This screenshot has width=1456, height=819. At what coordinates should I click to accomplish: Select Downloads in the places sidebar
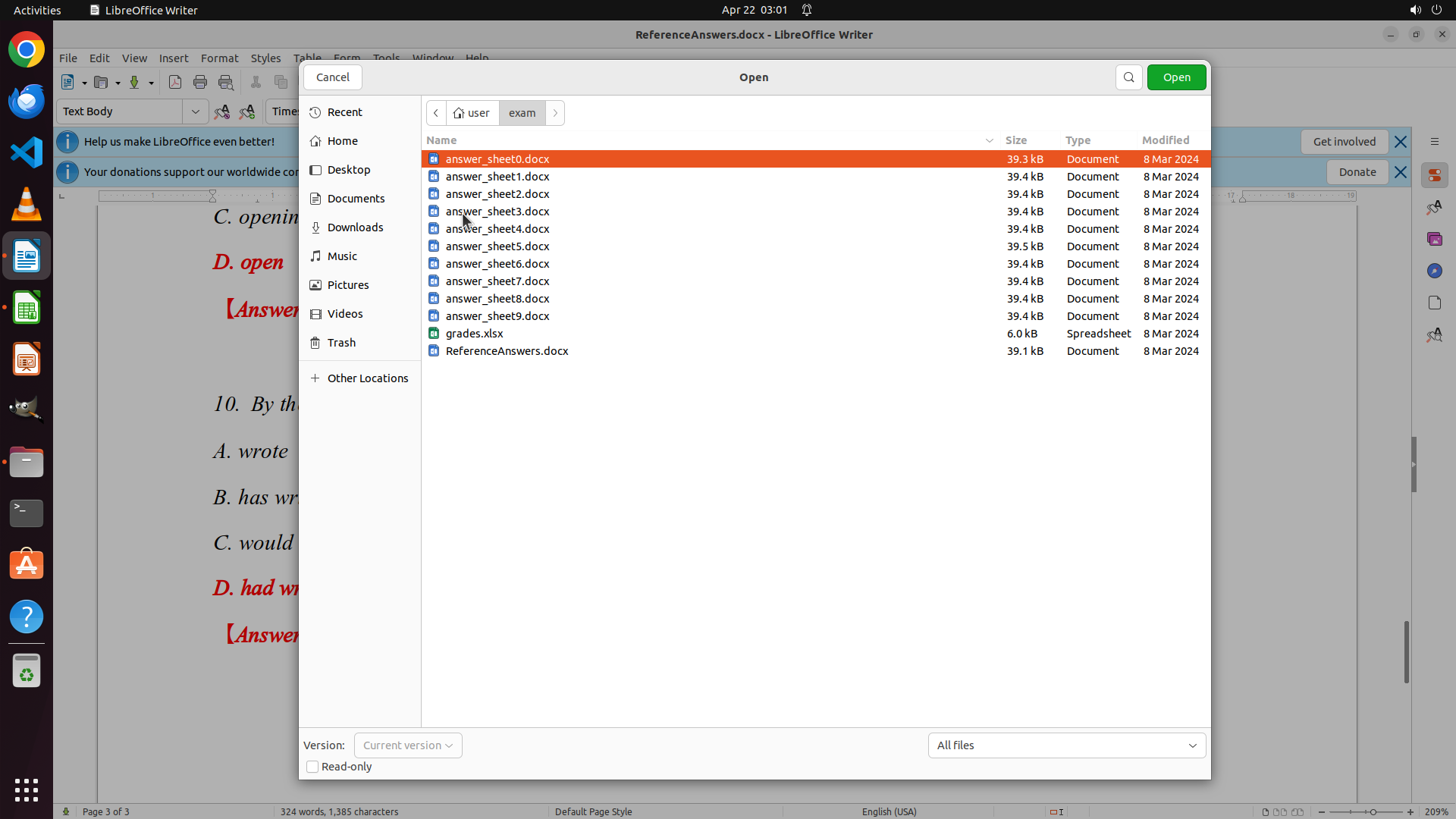(355, 227)
